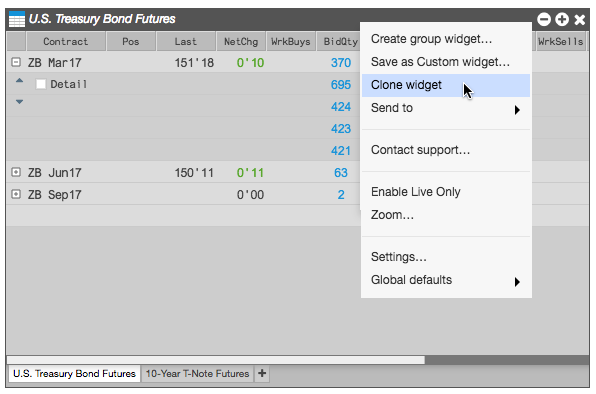Collapse the ZB Mar17 contract row

[x=16, y=62]
